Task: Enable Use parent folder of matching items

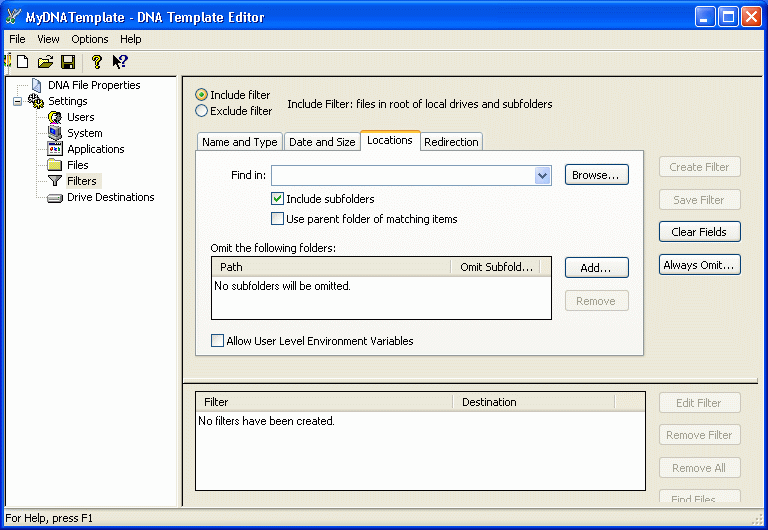Action: (x=278, y=219)
